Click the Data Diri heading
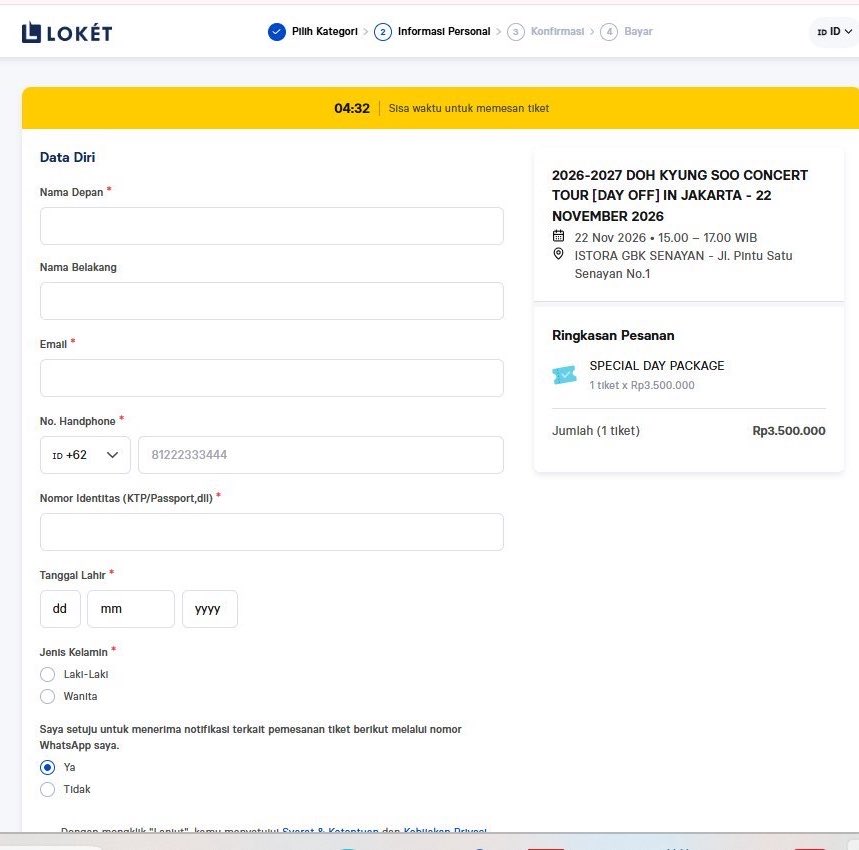This screenshot has width=859, height=850. pos(67,157)
